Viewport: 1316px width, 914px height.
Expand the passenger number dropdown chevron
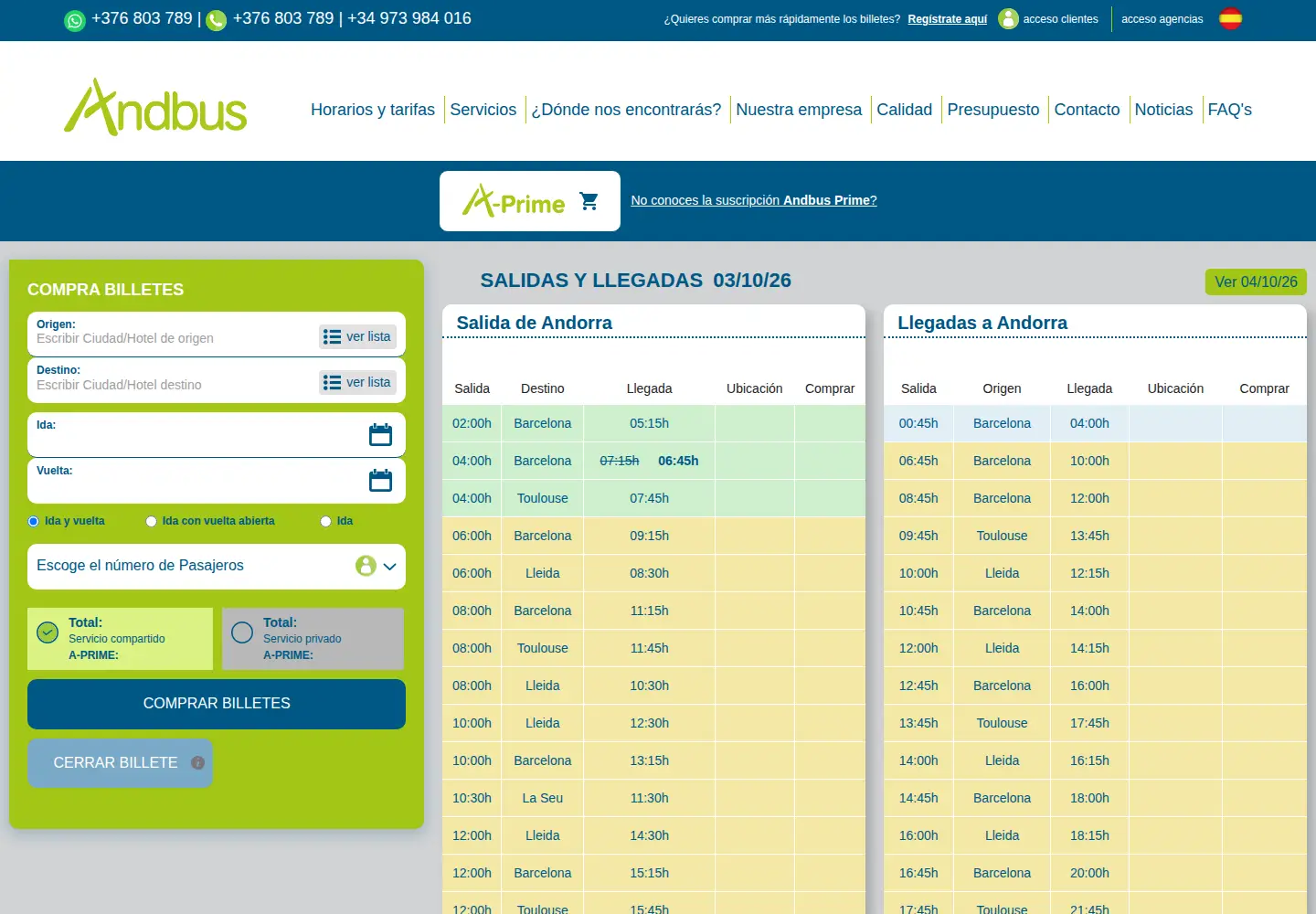click(x=390, y=567)
